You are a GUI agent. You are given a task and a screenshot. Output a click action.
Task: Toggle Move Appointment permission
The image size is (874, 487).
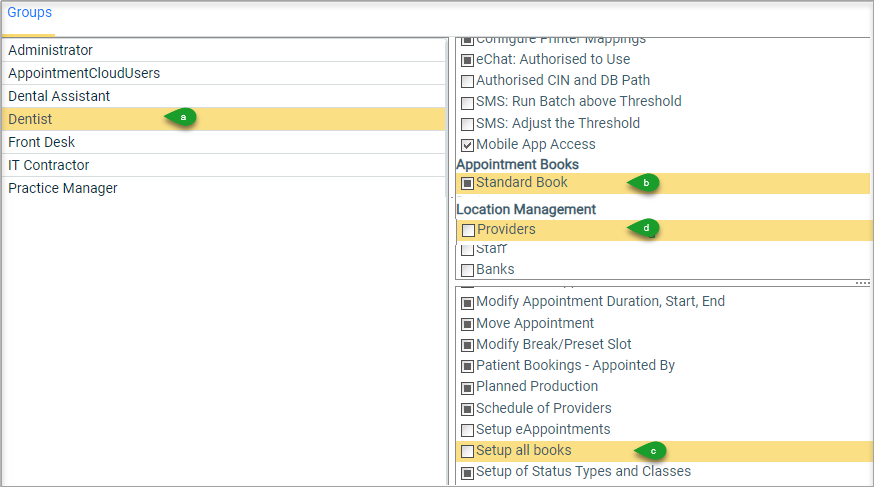[468, 324]
